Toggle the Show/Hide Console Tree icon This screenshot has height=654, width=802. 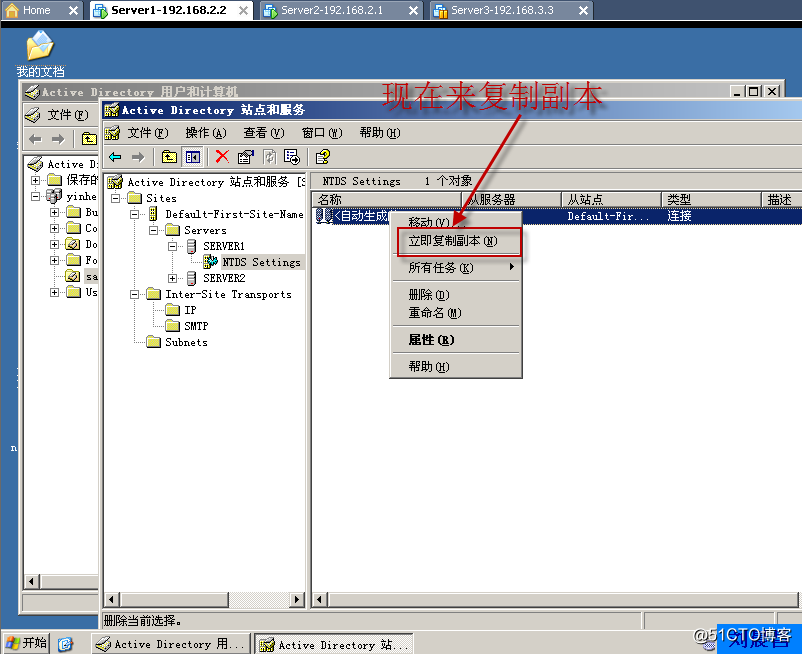pyautogui.click(x=193, y=157)
